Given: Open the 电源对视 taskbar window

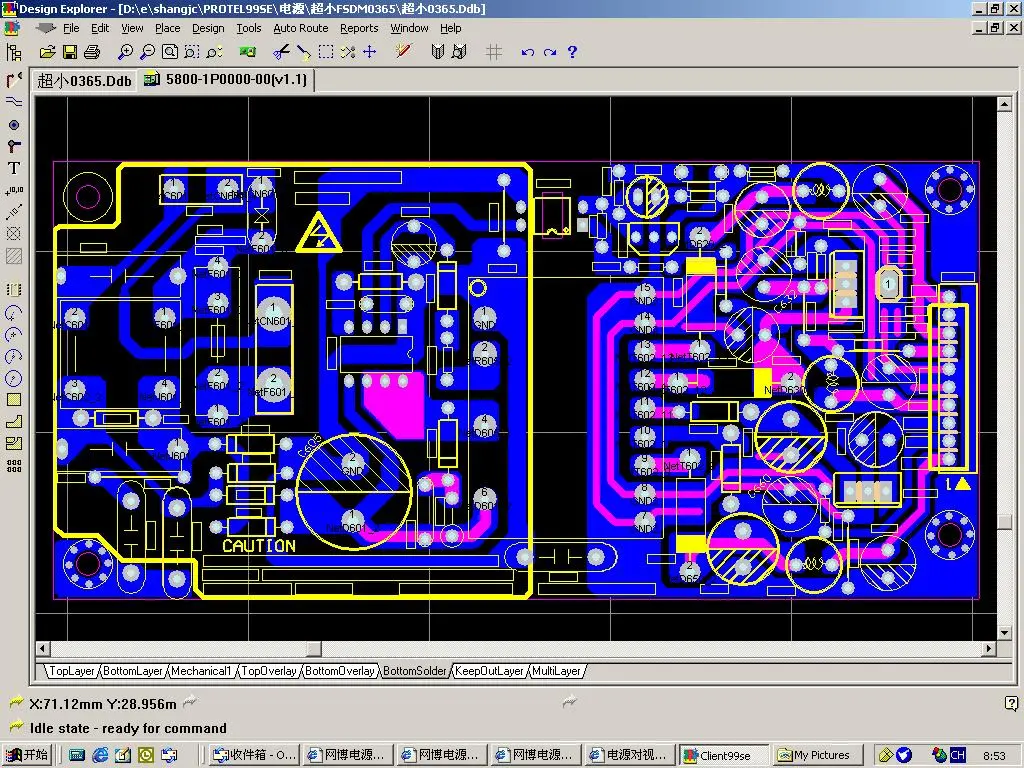Looking at the screenshot, I should click(628, 755).
